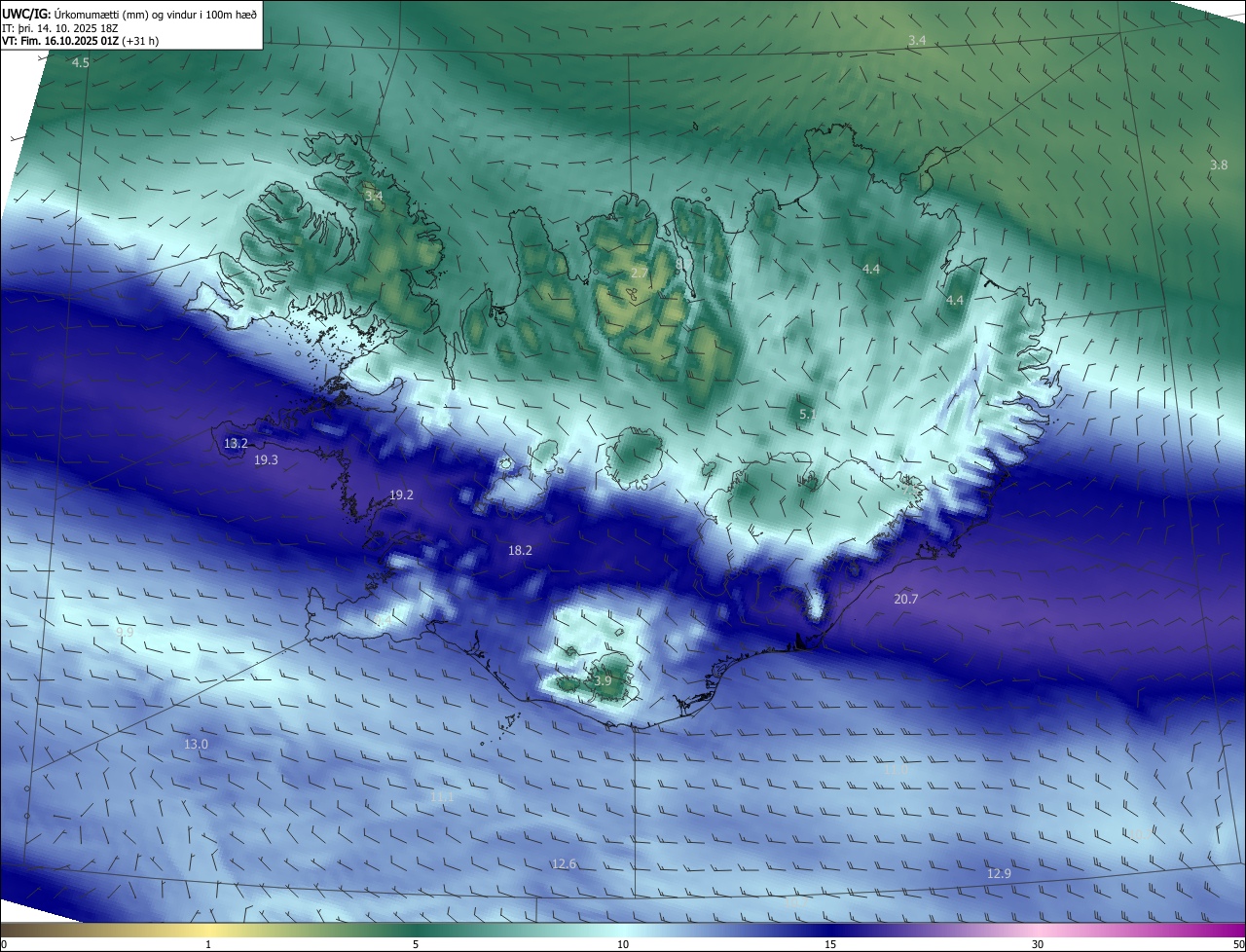
Task: Click the 1 tick on the color scale
Action: click(x=208, y=944)
